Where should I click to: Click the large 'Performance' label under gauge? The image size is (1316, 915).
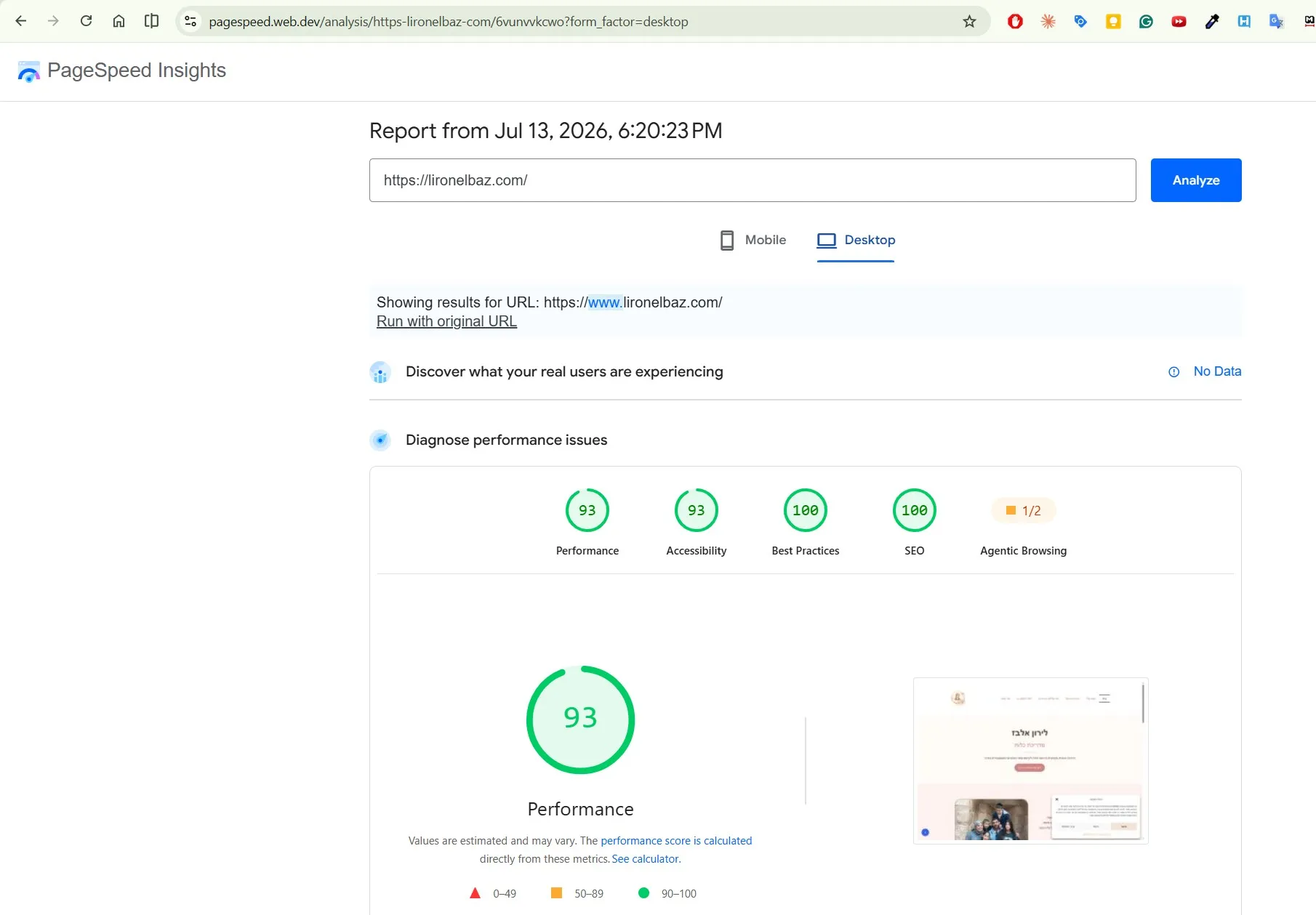pyautogui.click(x=580, y=809)
